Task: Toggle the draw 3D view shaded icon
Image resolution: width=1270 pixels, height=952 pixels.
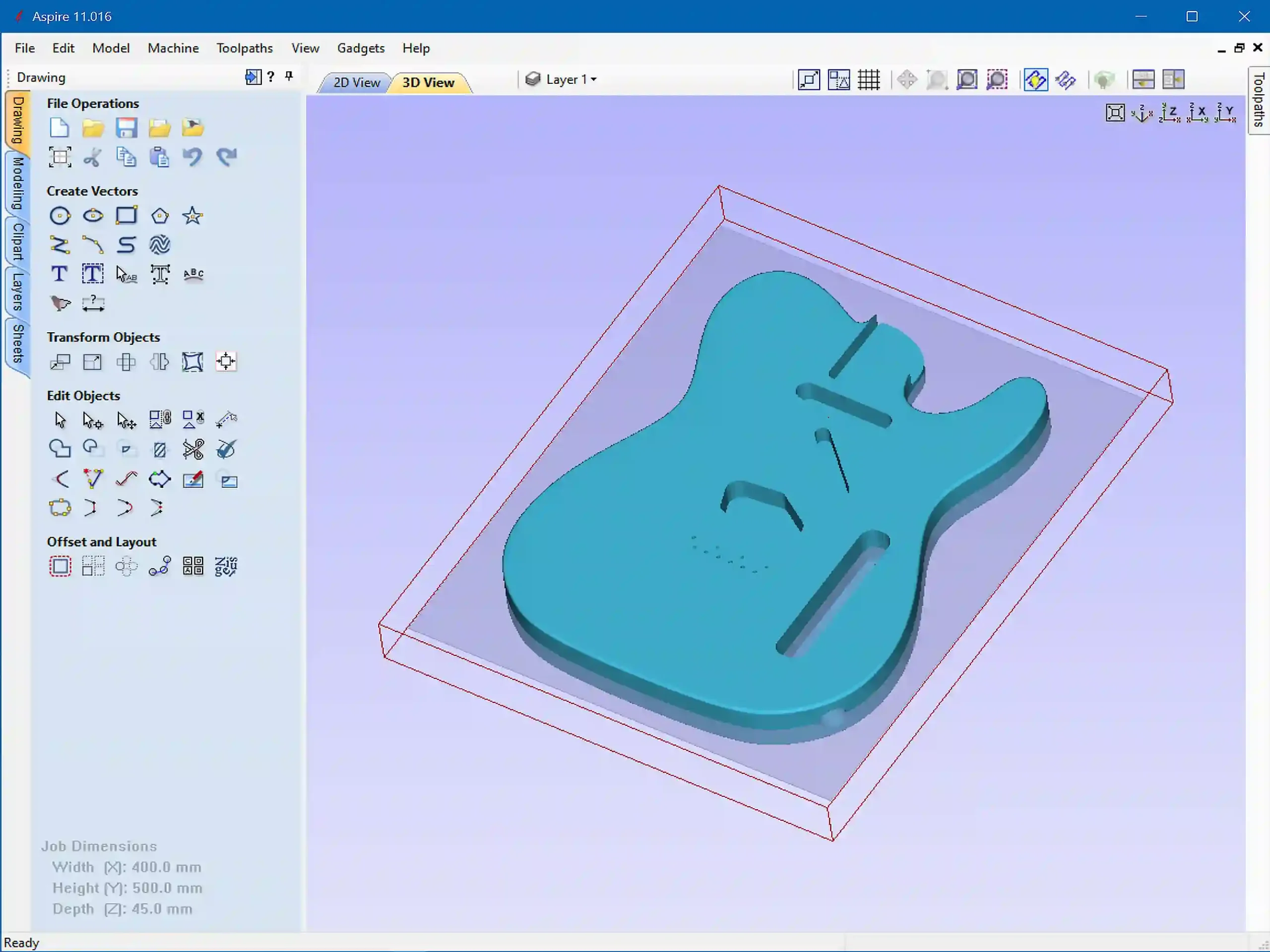Action: 1036,80
